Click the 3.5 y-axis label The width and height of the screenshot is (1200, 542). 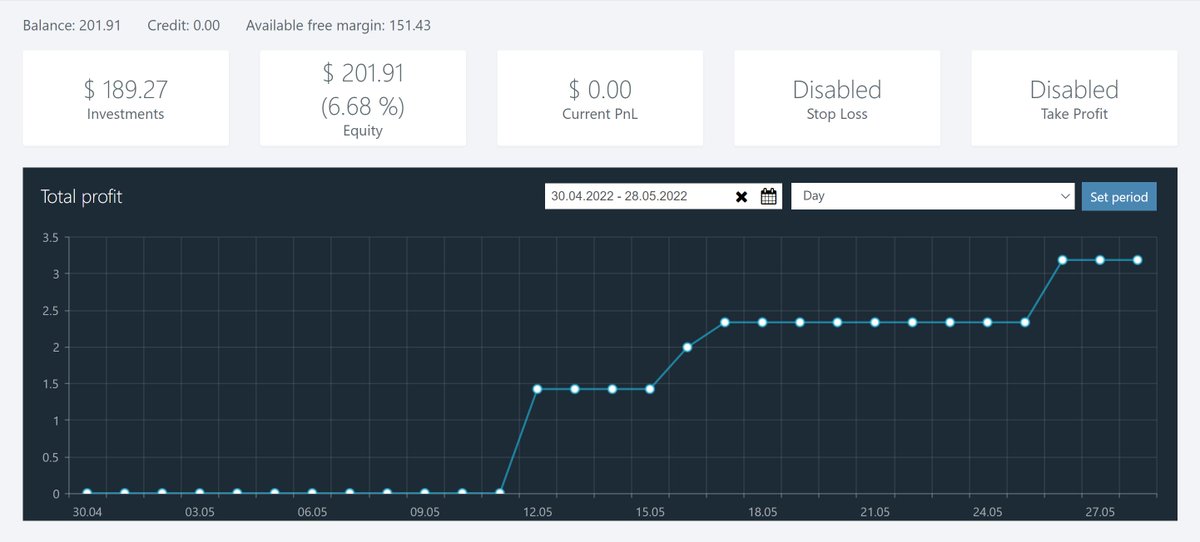(x=51, y=238)
